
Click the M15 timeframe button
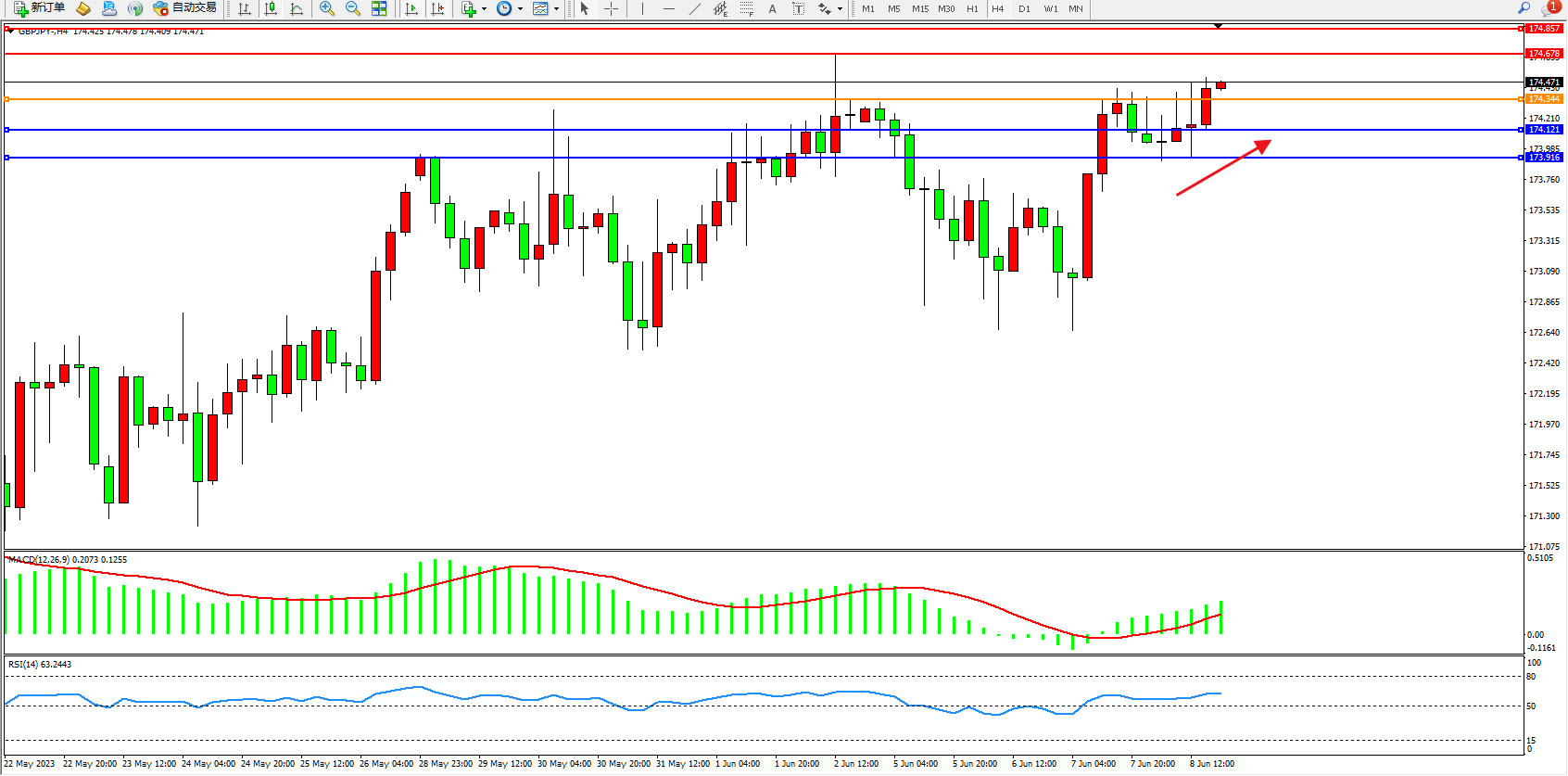(919, 9)
